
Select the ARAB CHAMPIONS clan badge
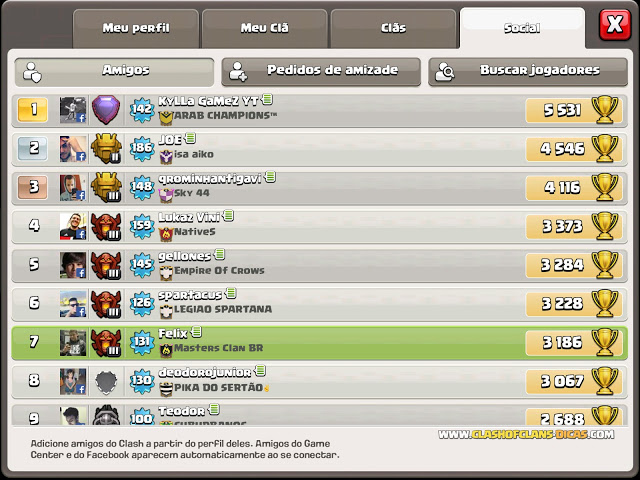166,118
